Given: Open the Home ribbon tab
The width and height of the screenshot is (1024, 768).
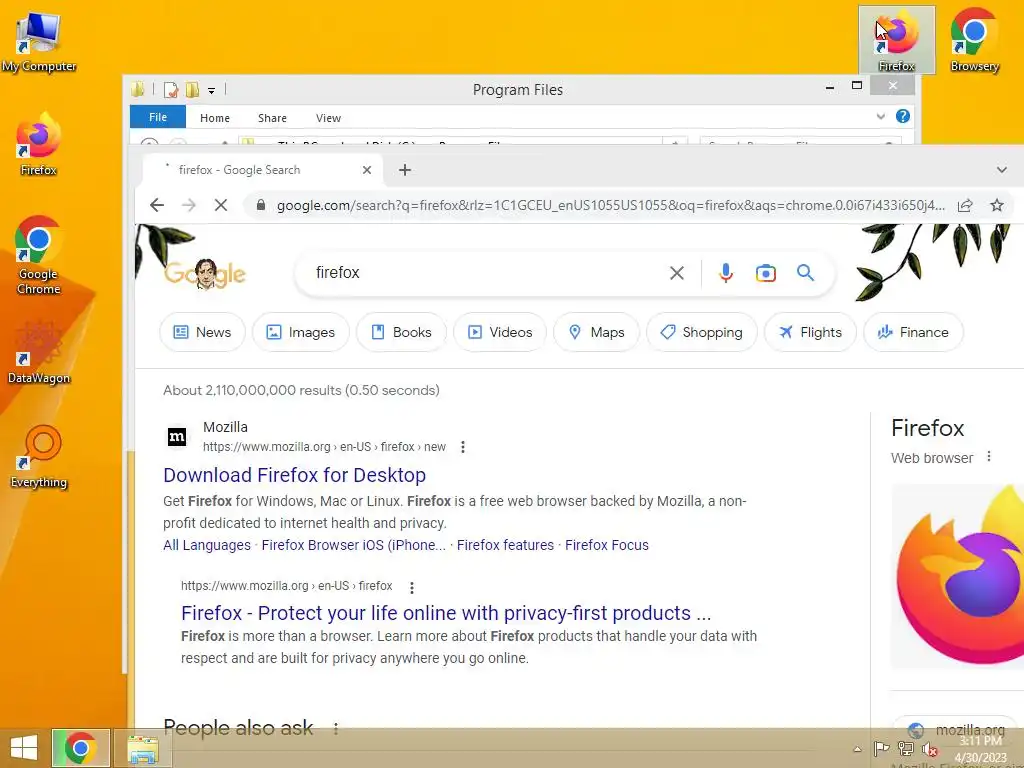Looking at the screenshot, I should click(215, 118).
